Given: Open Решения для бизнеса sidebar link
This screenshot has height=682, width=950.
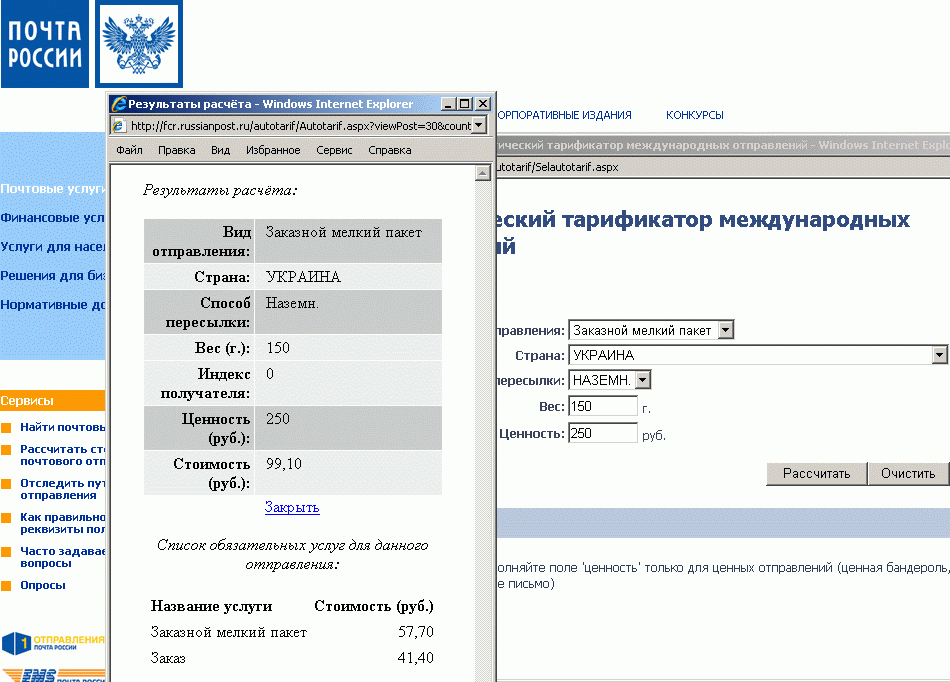Looking at the screenshot, I should pos(53,276).
